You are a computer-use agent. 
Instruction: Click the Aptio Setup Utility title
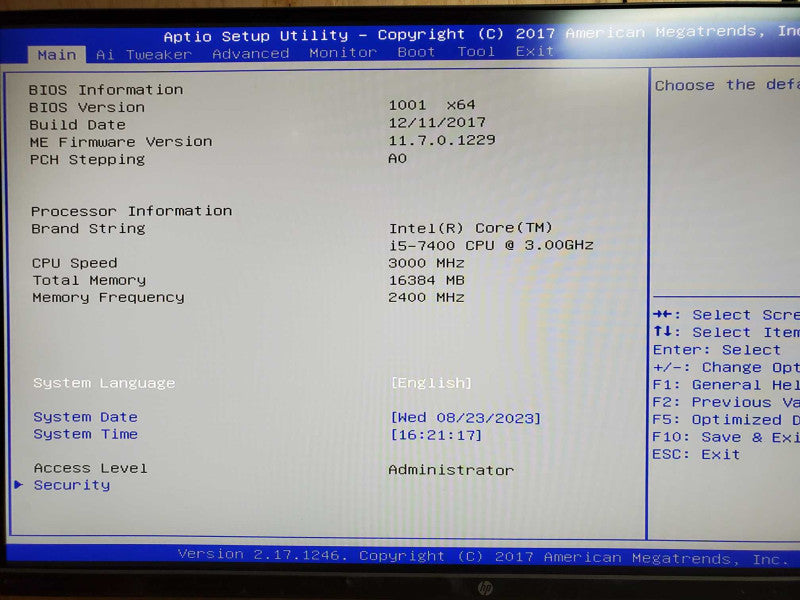(x=256, y=36)
